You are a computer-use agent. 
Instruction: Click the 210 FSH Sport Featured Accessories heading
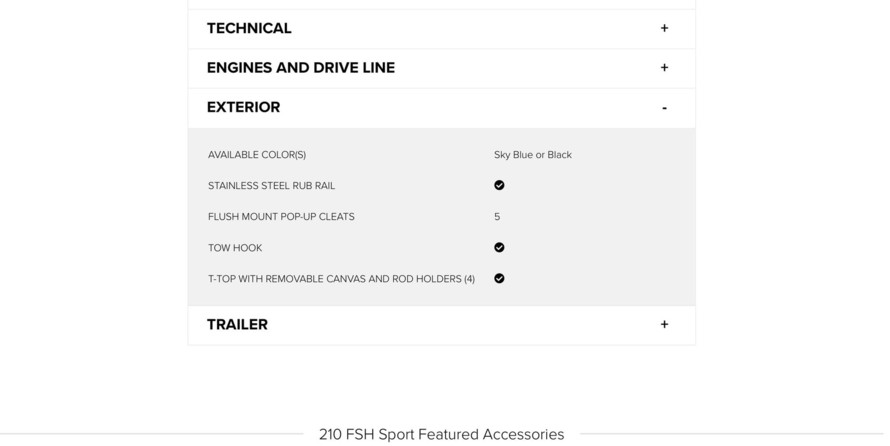(x=441, y=434)
